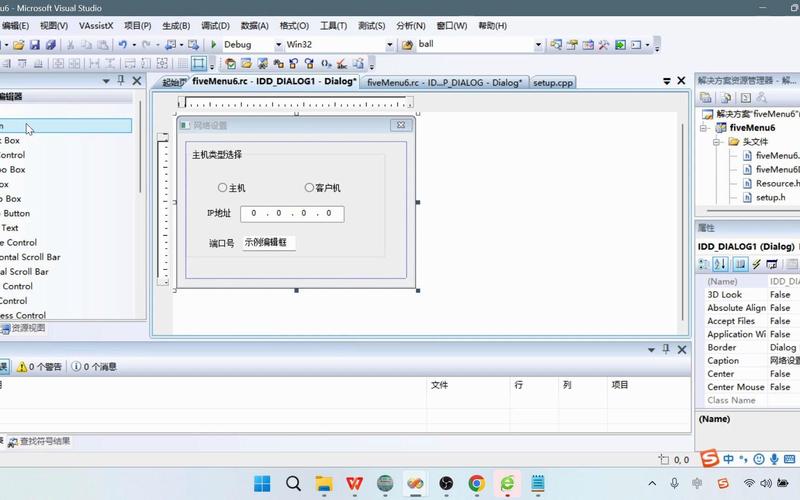This screenshot has height=500, width=800.
Task: Click the green arrow Start Page icon
Action: click(x=620, y=45)
